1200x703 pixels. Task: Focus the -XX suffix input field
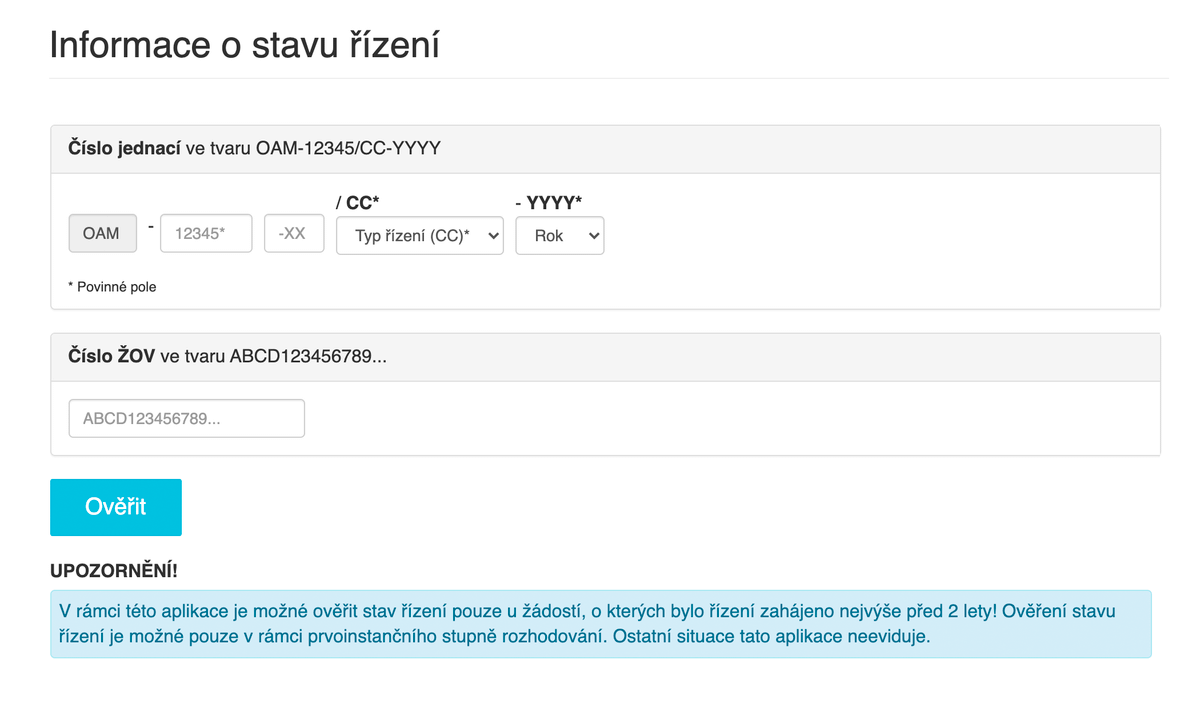[x=294, y=233]
